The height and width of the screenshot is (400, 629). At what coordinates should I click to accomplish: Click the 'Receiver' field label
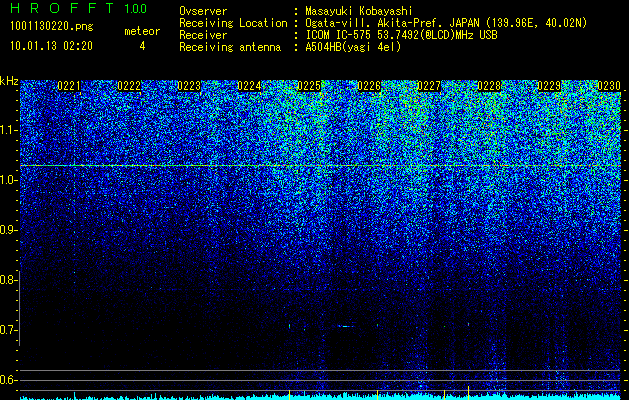(x=203, y=35)
